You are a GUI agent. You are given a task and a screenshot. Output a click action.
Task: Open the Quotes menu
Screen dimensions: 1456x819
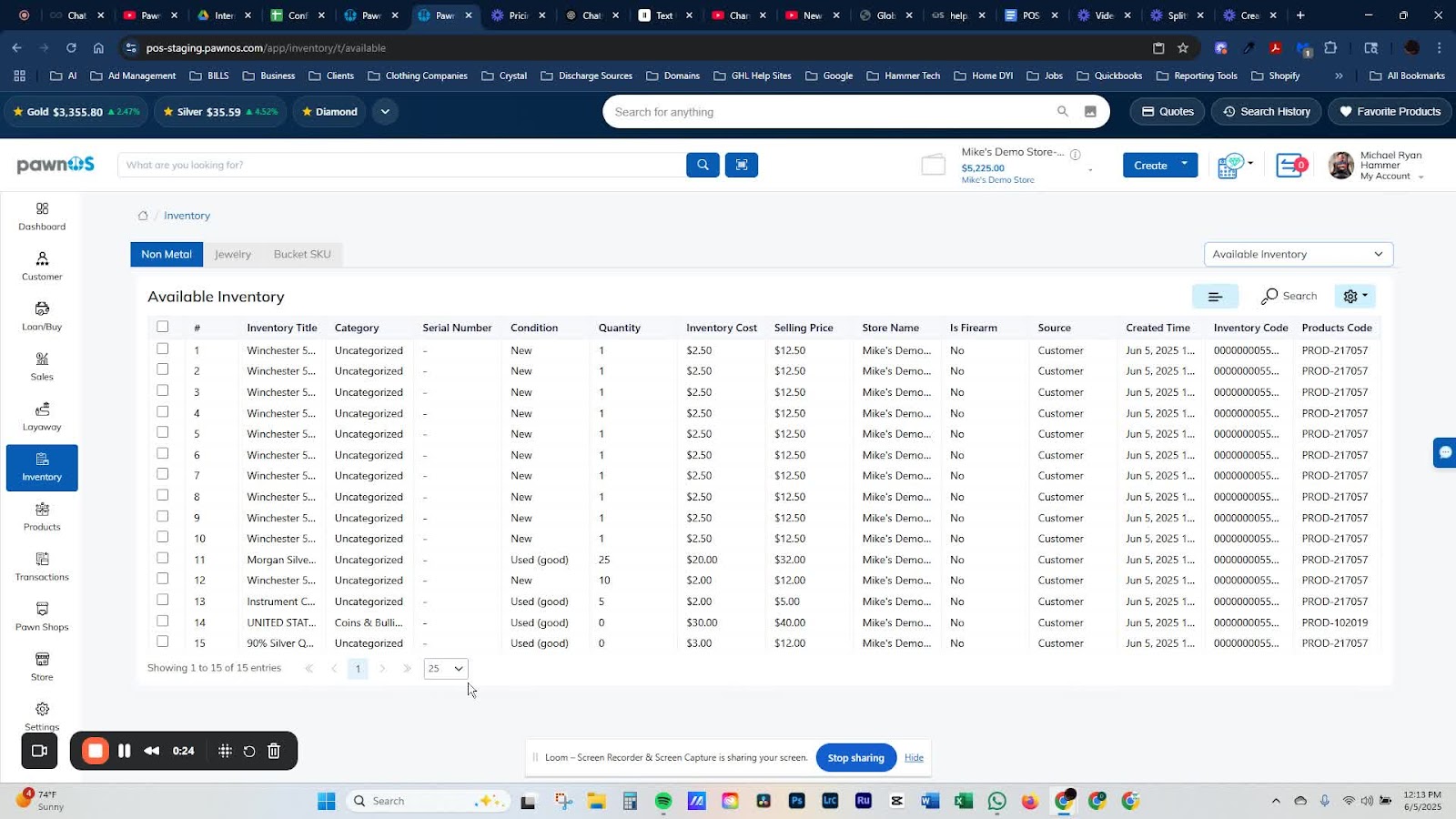click(x=1168, y=112)
